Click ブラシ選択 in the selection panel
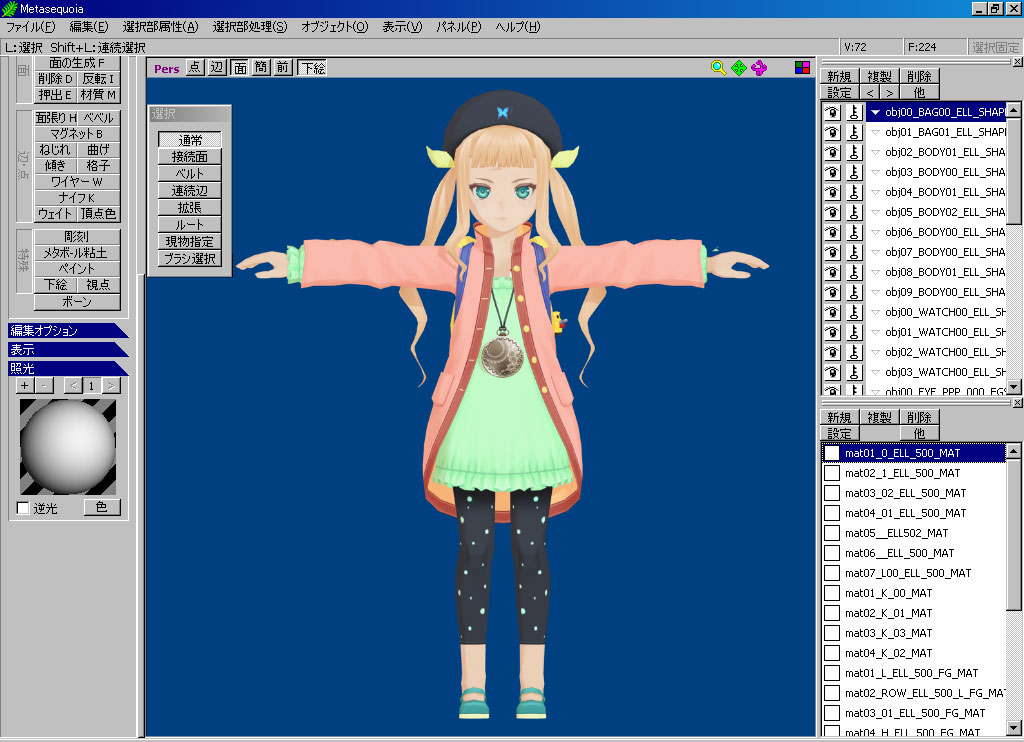 (189, 259)
